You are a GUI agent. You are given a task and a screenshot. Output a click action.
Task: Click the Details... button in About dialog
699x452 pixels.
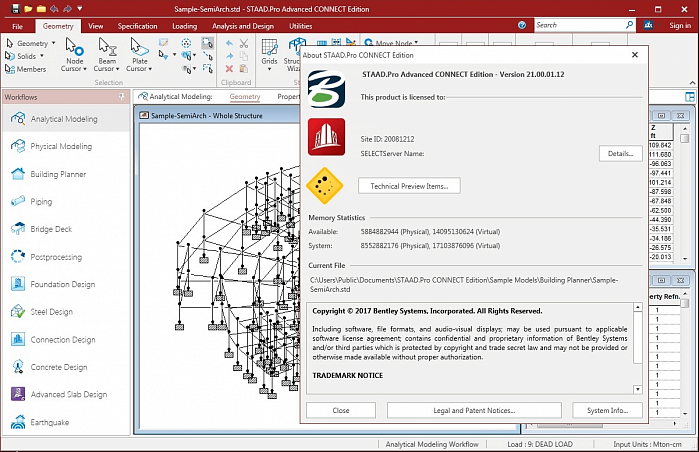tap(620, 153)
